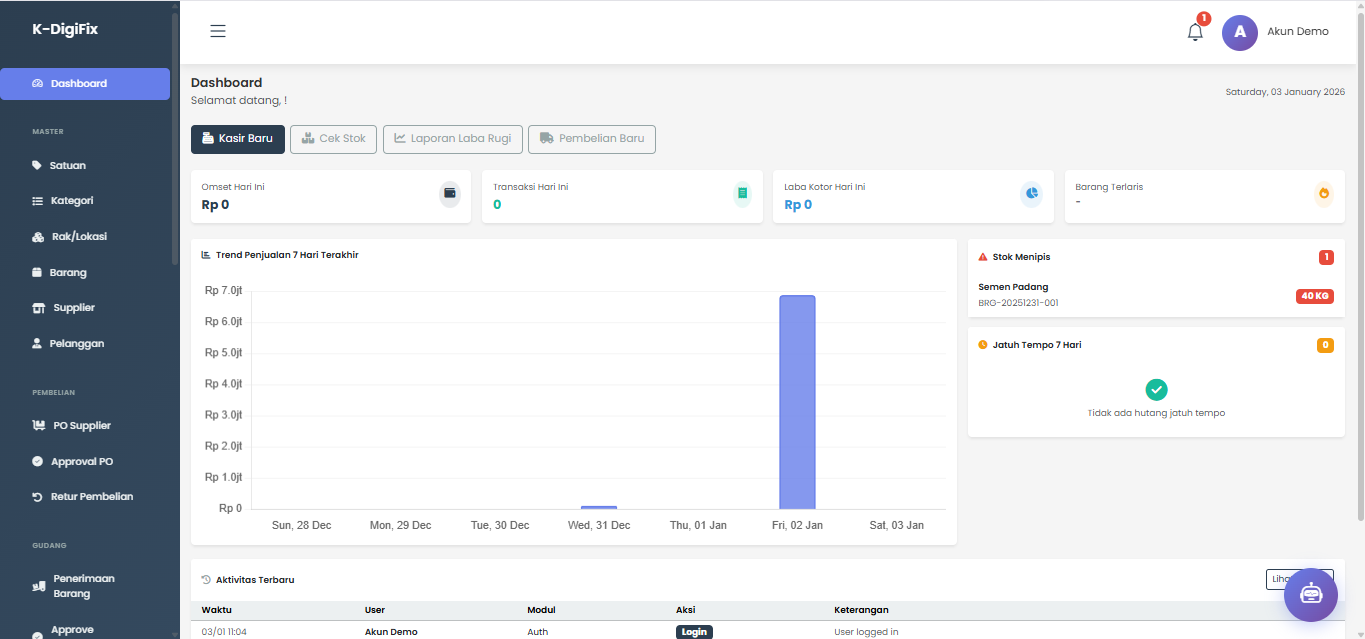This screenshot has width=1365, height=639.
Task: Select the Dashboard menu item
Action: pos(84,83)
